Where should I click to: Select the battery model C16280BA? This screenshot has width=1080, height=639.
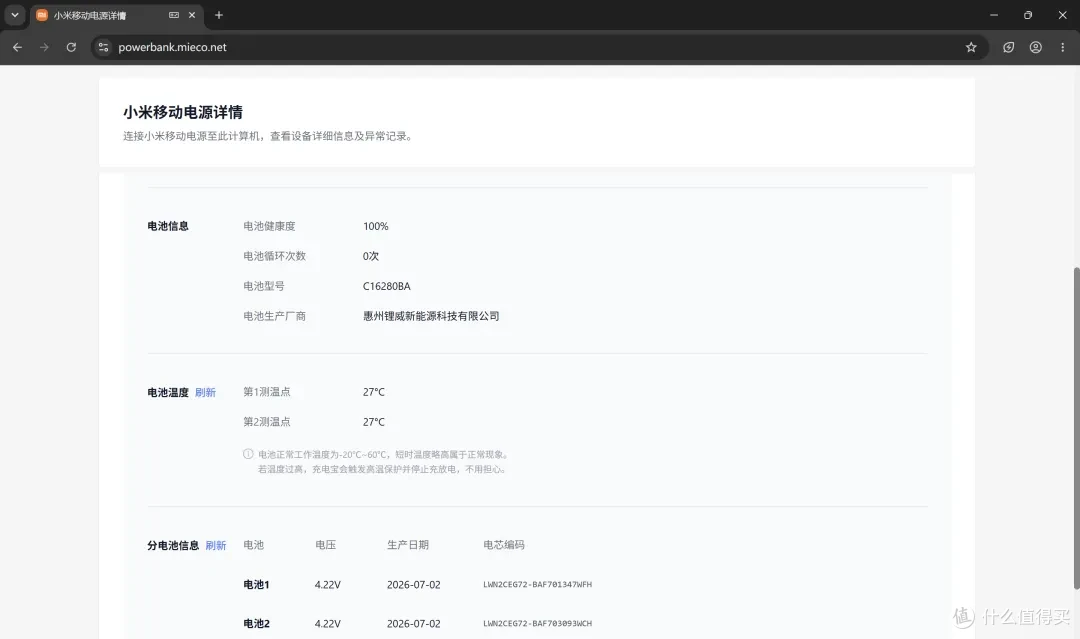pyautogui.click(x=386, y=286)
